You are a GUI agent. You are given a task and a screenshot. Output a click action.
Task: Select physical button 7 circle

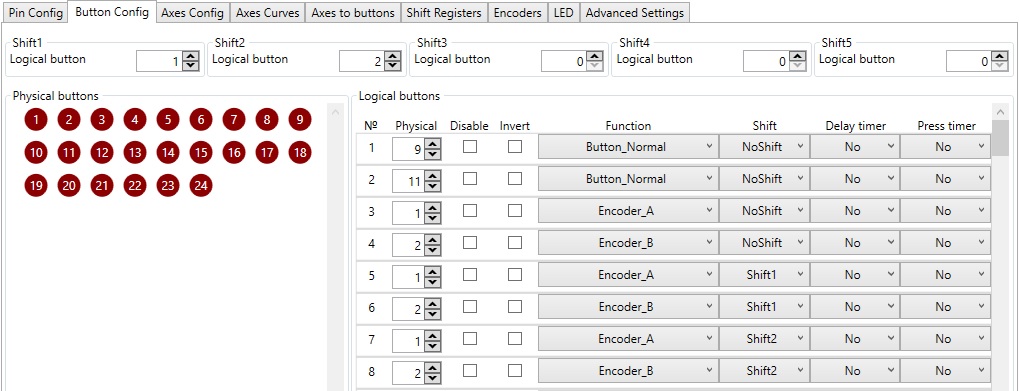click(234, 120)
